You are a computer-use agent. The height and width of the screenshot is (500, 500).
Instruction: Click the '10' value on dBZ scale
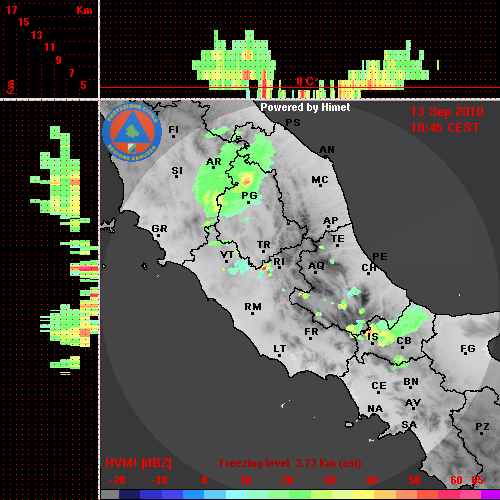click(246, 480)
